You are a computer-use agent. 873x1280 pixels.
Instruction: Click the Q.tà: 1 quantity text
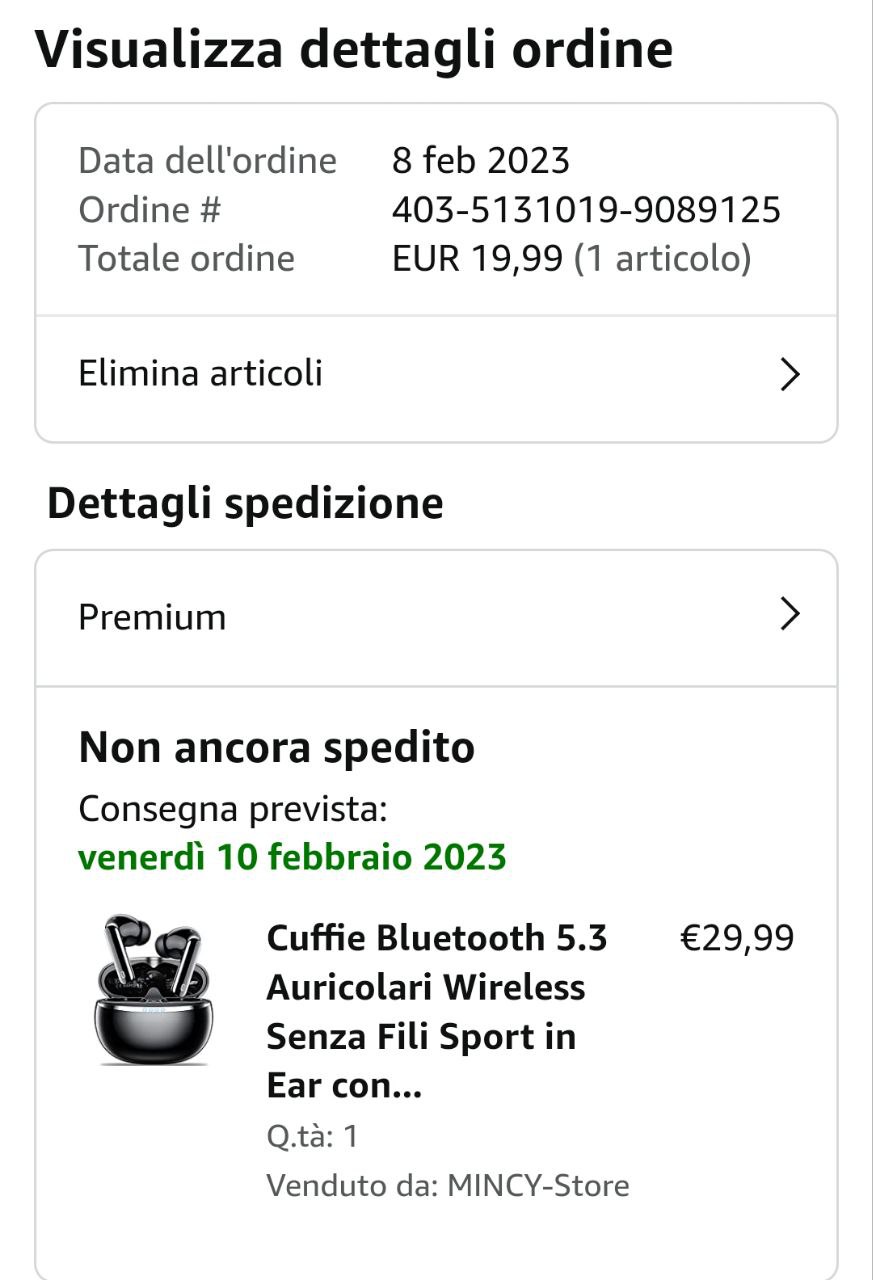tap(312, 1136)
